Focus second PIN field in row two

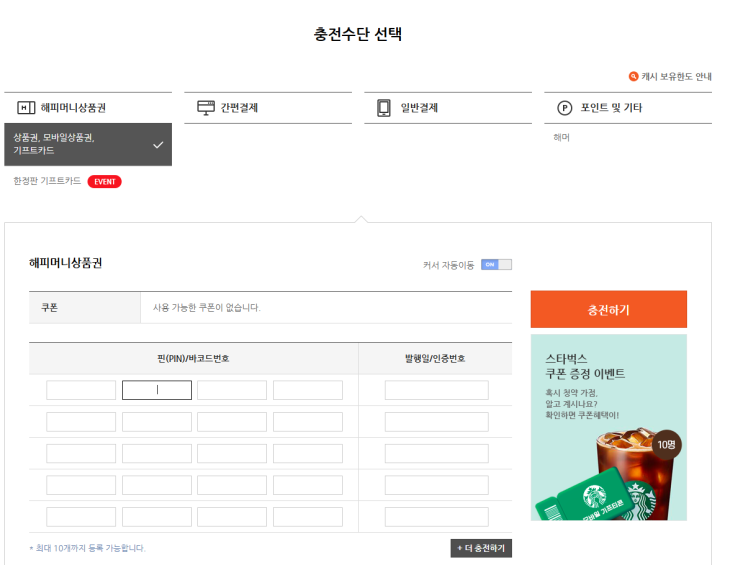point(157,422)
